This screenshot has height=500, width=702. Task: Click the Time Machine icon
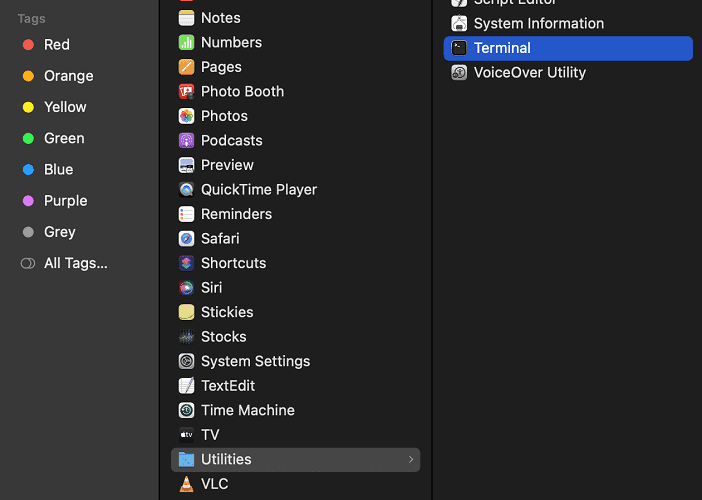(186, 410)
